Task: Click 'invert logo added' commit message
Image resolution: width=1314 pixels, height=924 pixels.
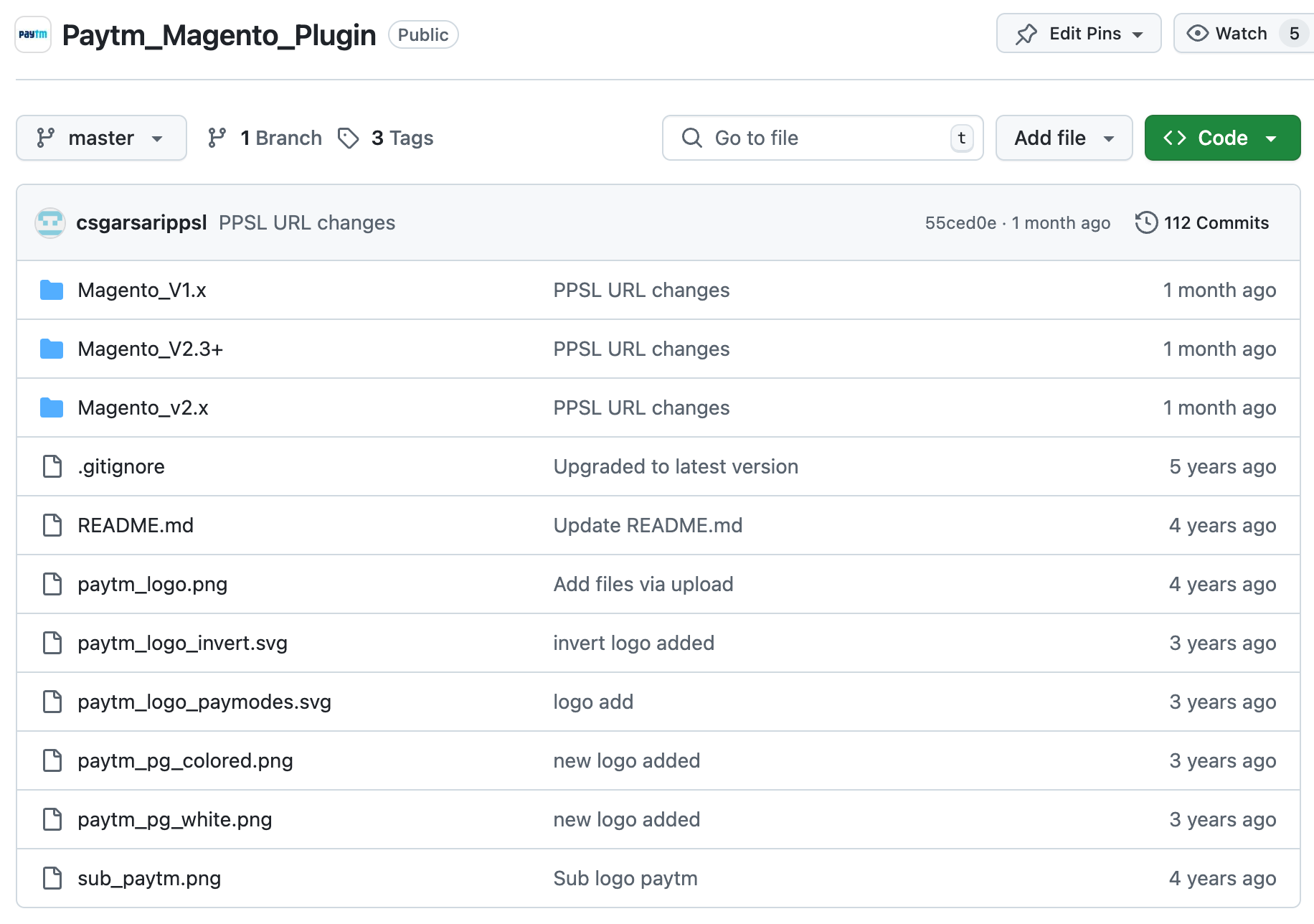Action: tap(634, 643)
